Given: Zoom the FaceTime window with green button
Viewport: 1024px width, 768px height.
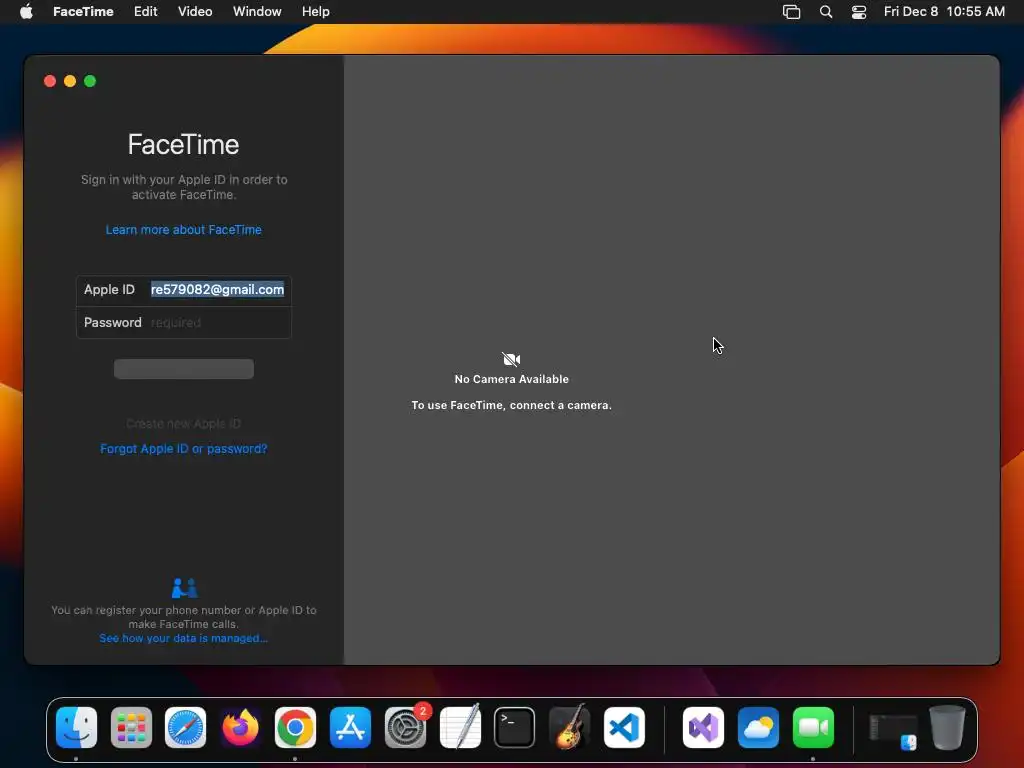Looking at the screenshot, I should click(x=90, y=81).
